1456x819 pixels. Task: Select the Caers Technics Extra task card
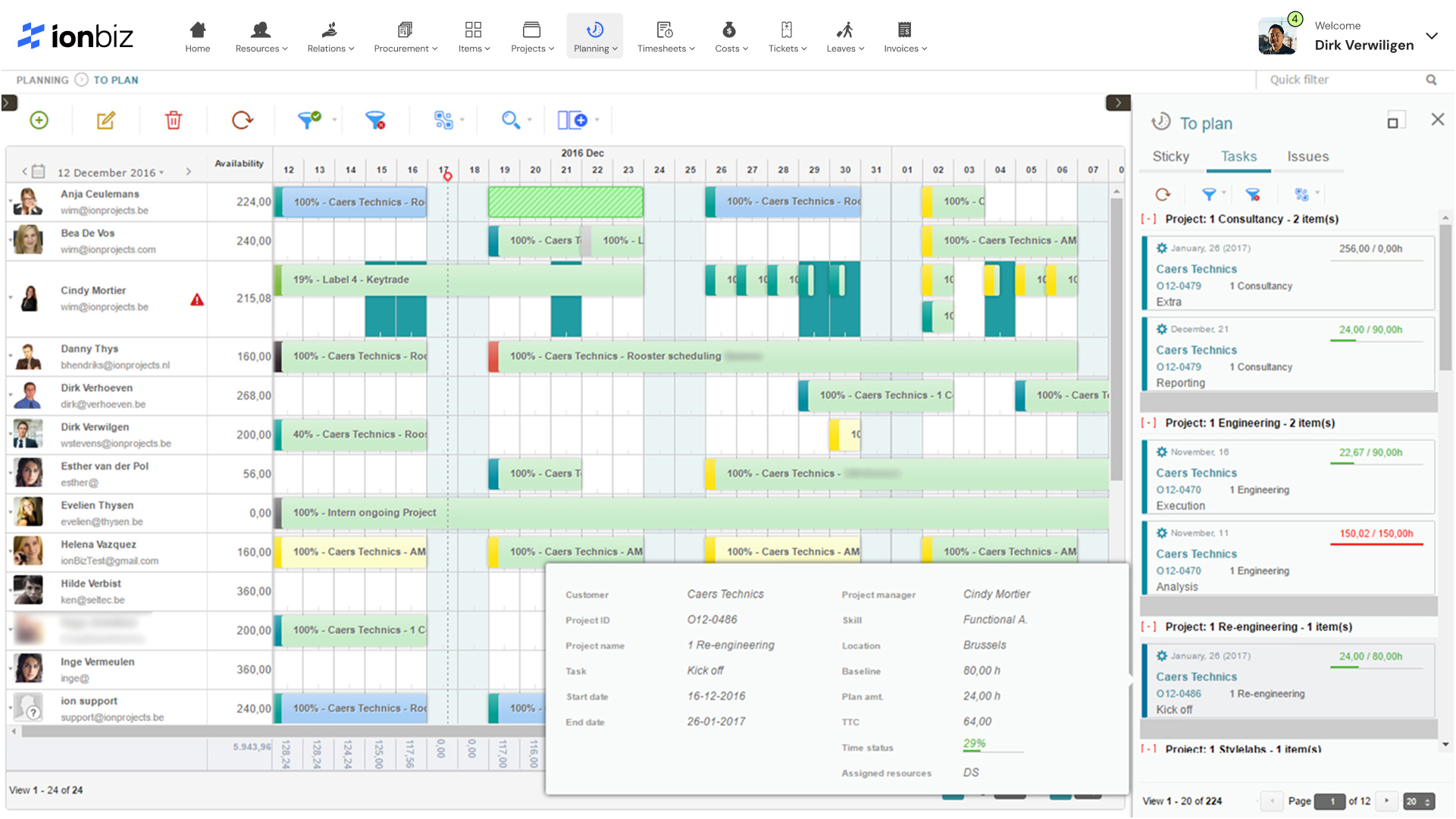[x=1288, y=274]
